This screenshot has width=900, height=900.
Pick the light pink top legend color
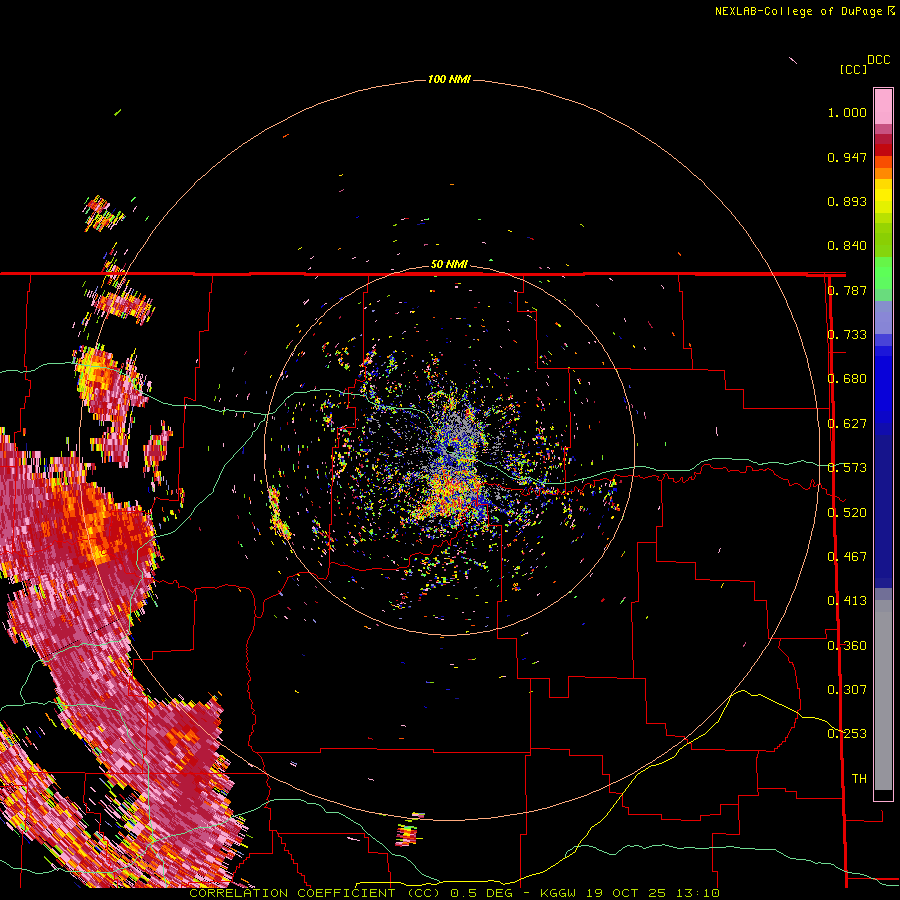[x=883, y=106]
